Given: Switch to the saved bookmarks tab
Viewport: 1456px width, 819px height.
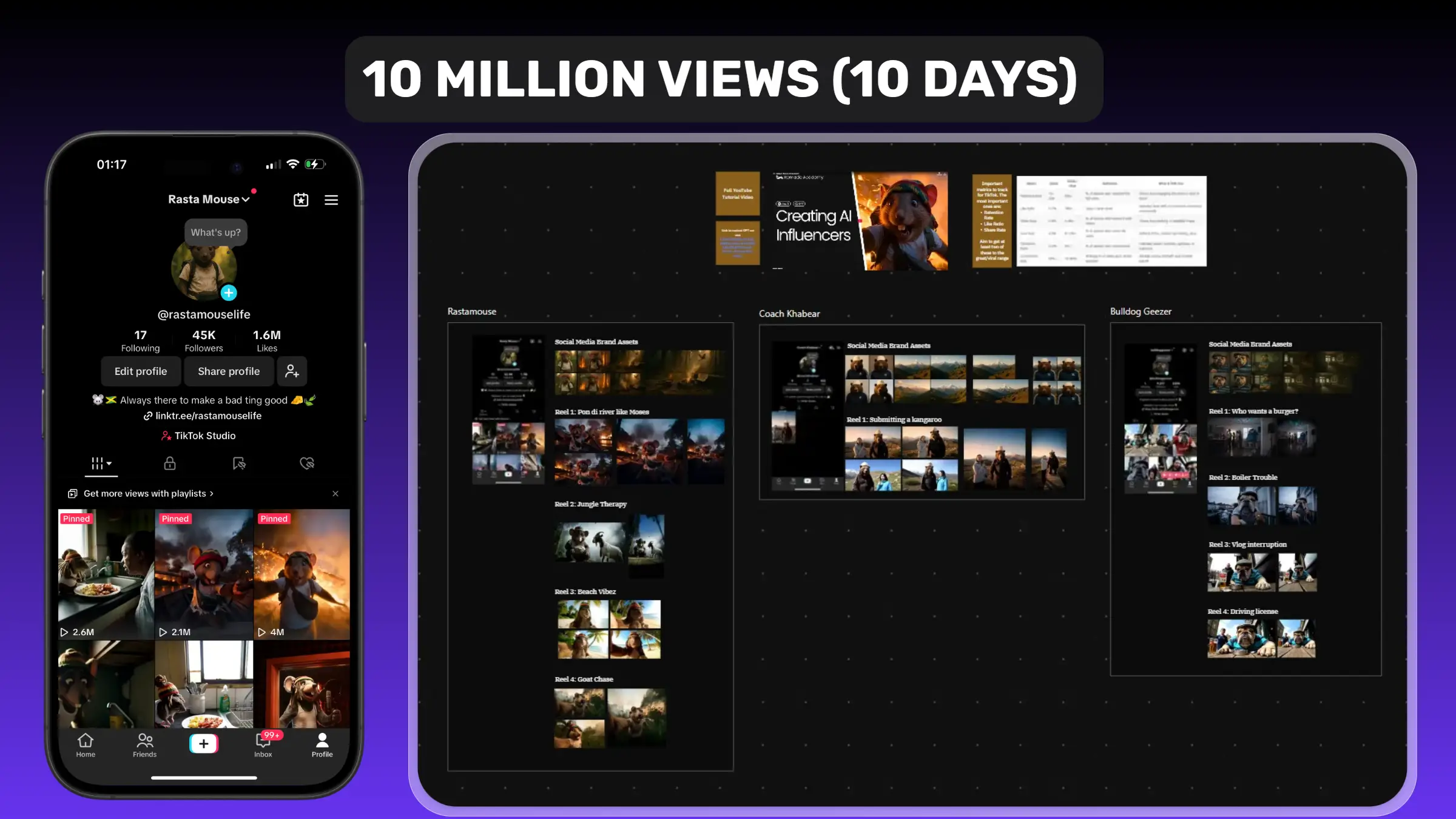Looking at the screenshot, I should tap(239, 463).
